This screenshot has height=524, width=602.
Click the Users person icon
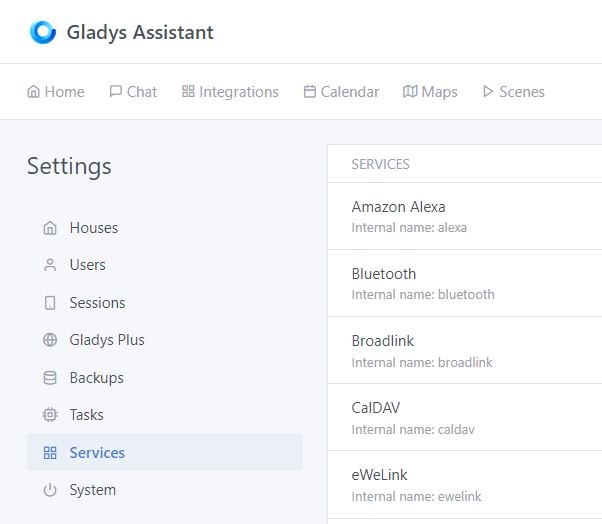(x=50, y=265)
